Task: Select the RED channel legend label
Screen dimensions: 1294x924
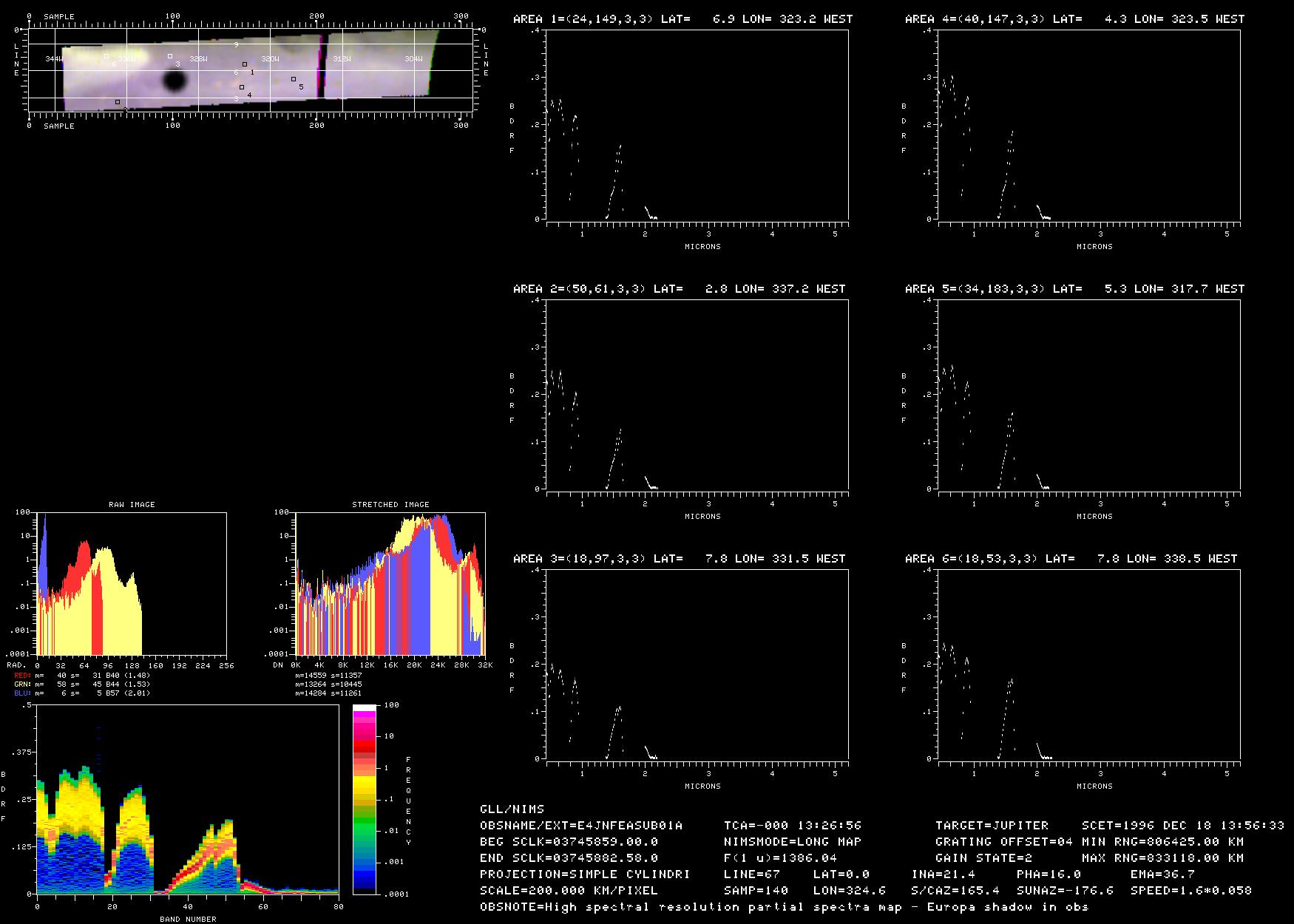Action: coord(22,675)
